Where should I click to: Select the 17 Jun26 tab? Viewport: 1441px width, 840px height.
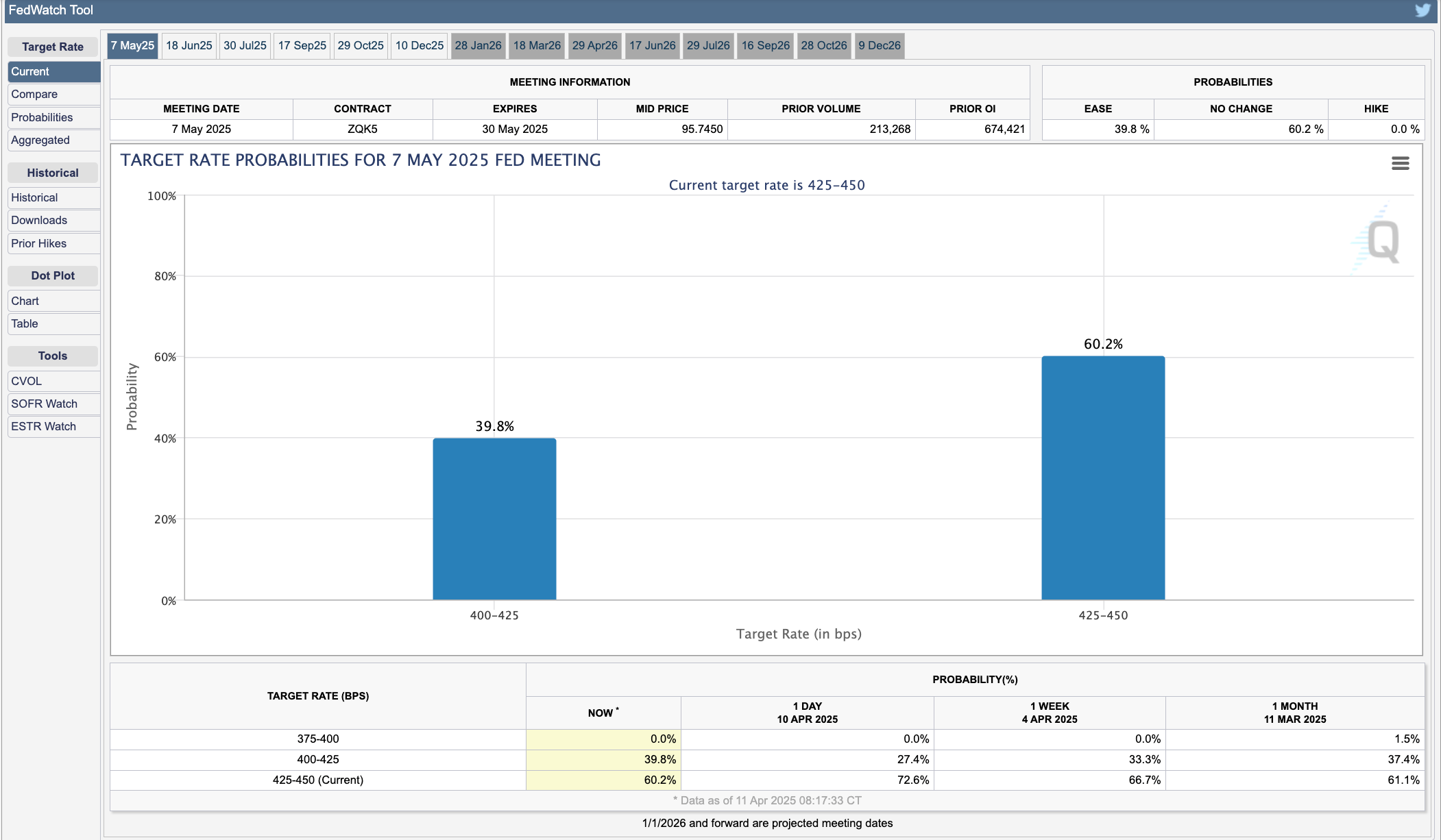pos(653,46)
